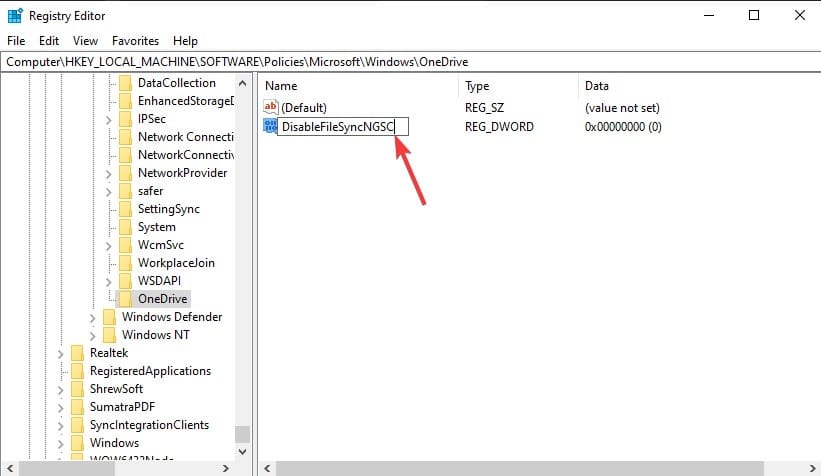The width and height of the screenshot is (821, 476).
Task: Click the registry path address bar
Action: (x=410, y=62)
